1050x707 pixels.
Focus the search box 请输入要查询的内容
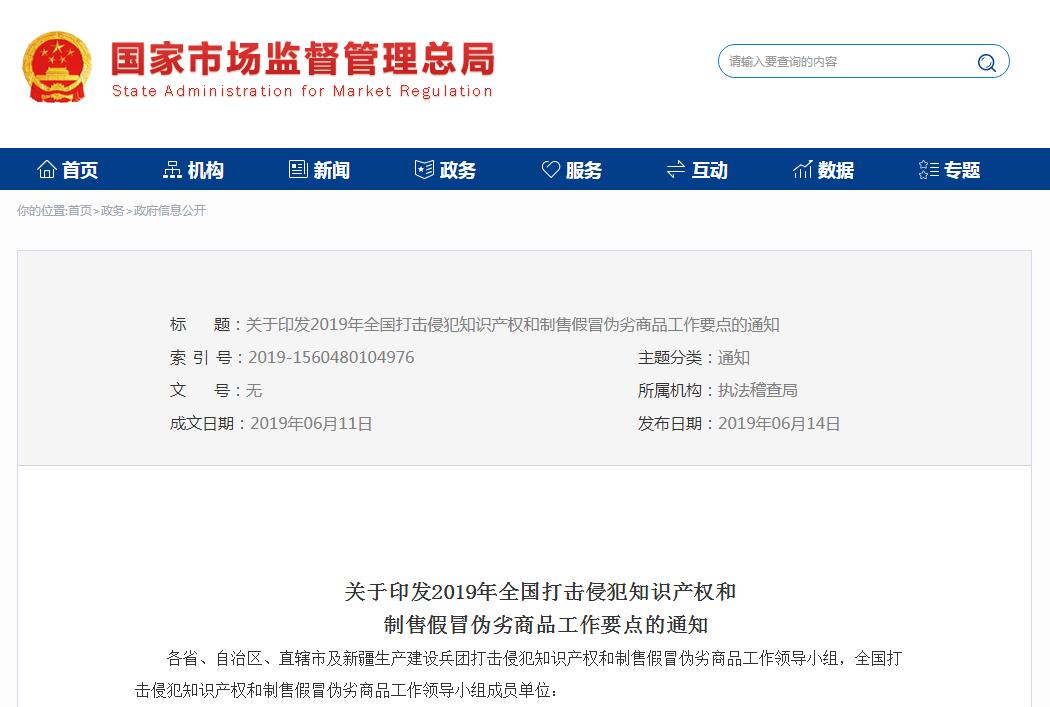(x=845, y=62)
